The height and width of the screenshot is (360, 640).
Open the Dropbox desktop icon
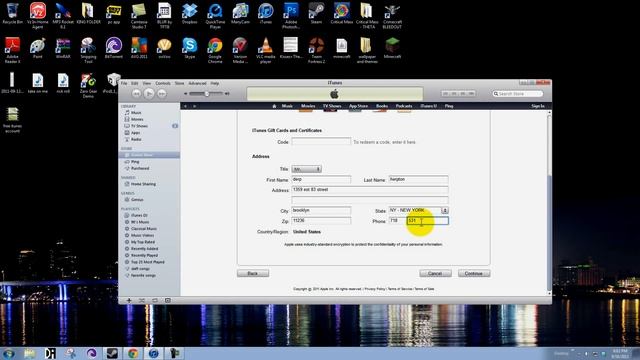(x=189, y=13)
